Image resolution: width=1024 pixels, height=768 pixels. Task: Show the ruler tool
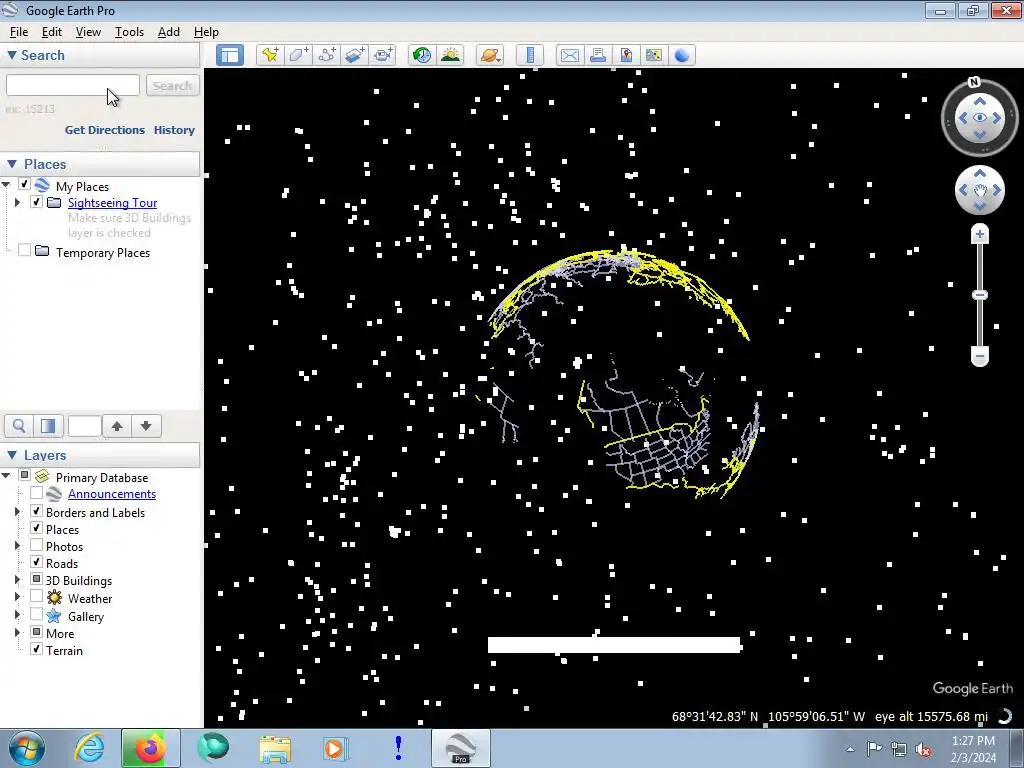(x=530, y=56)
